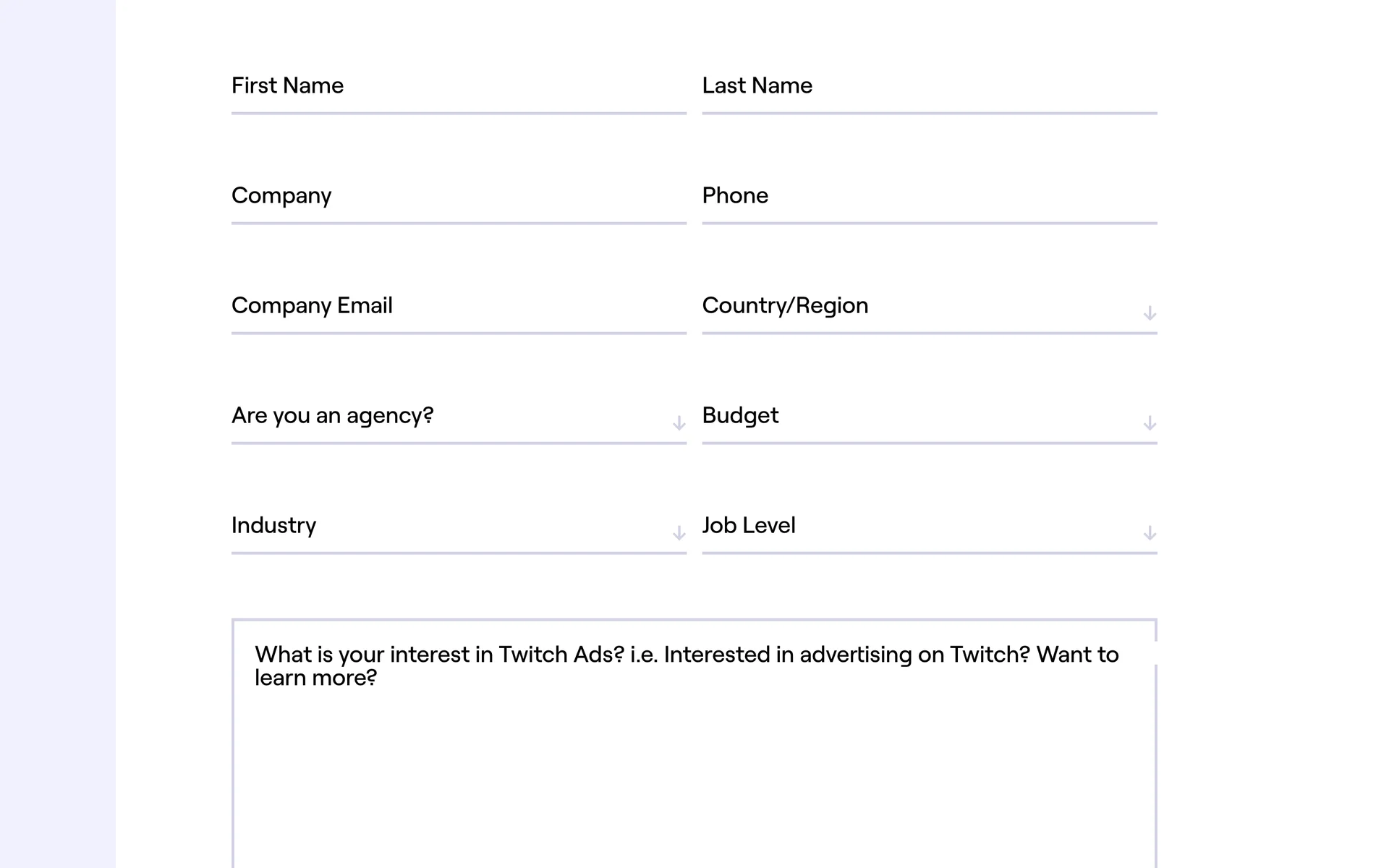Image resolution: width=1389 pixels, height=868 pixels.
Task: Click the agency question down arrow icon
Action: coord(679,423)
